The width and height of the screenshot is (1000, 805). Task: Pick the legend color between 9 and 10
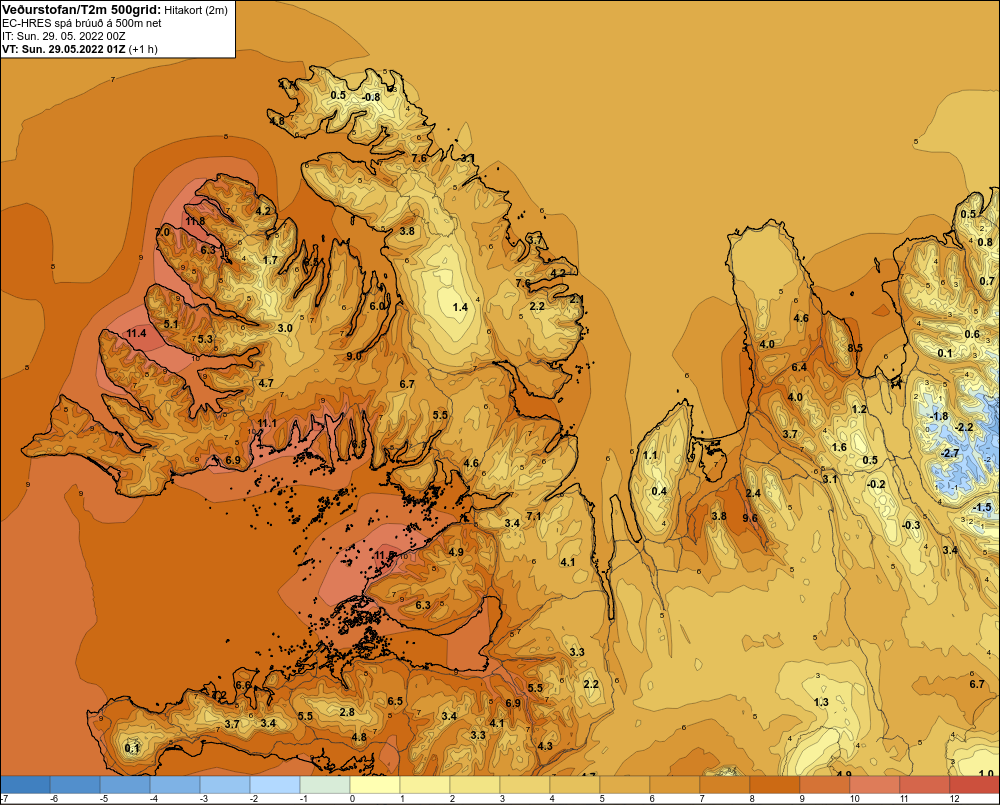[x=825, y=784]
